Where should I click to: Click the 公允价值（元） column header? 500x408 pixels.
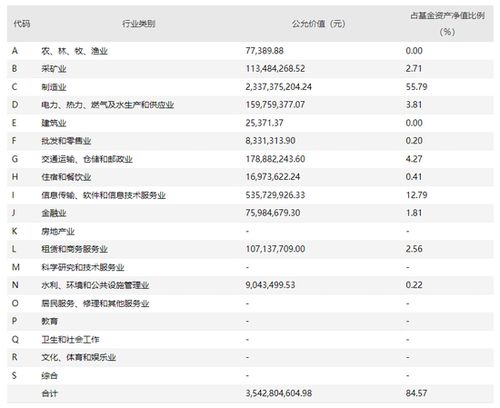[319, 24]
